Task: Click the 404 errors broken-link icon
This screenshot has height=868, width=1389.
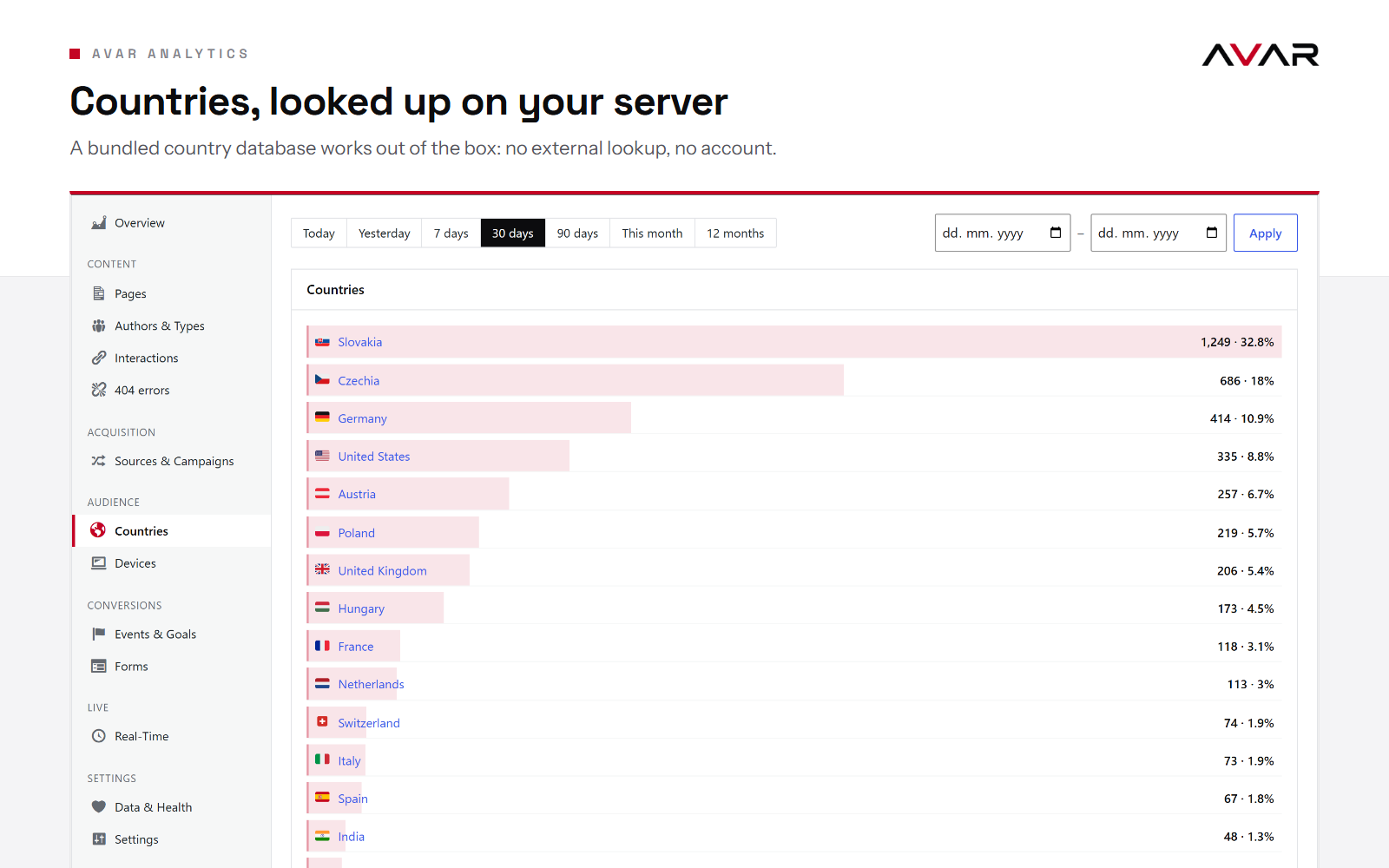Action: (99, 390)
